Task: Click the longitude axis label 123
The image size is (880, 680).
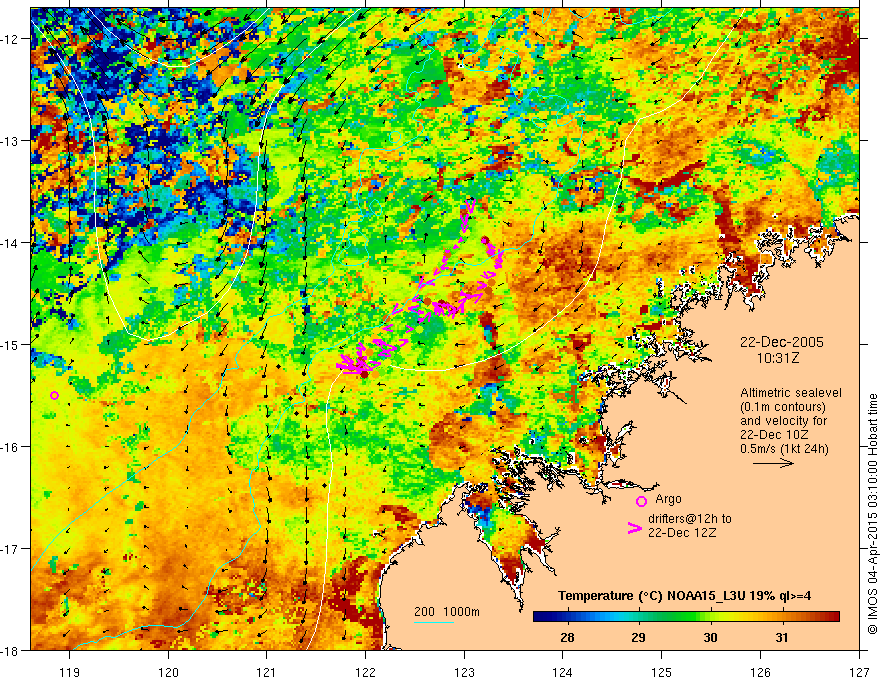Action: coord(464,672)
